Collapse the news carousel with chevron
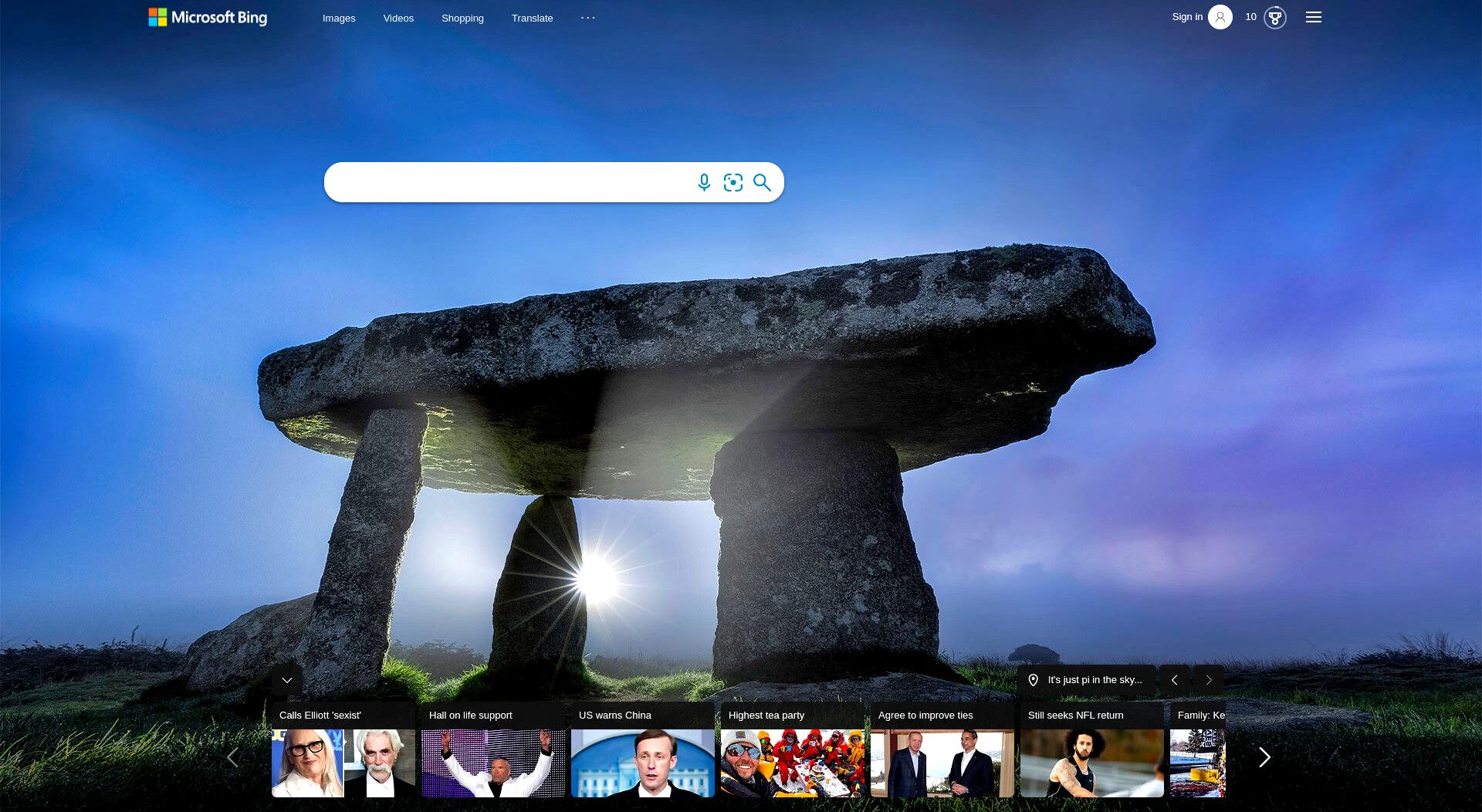Image resolution: width=1482 pixels, height=812 pixels. coord(287,680)
